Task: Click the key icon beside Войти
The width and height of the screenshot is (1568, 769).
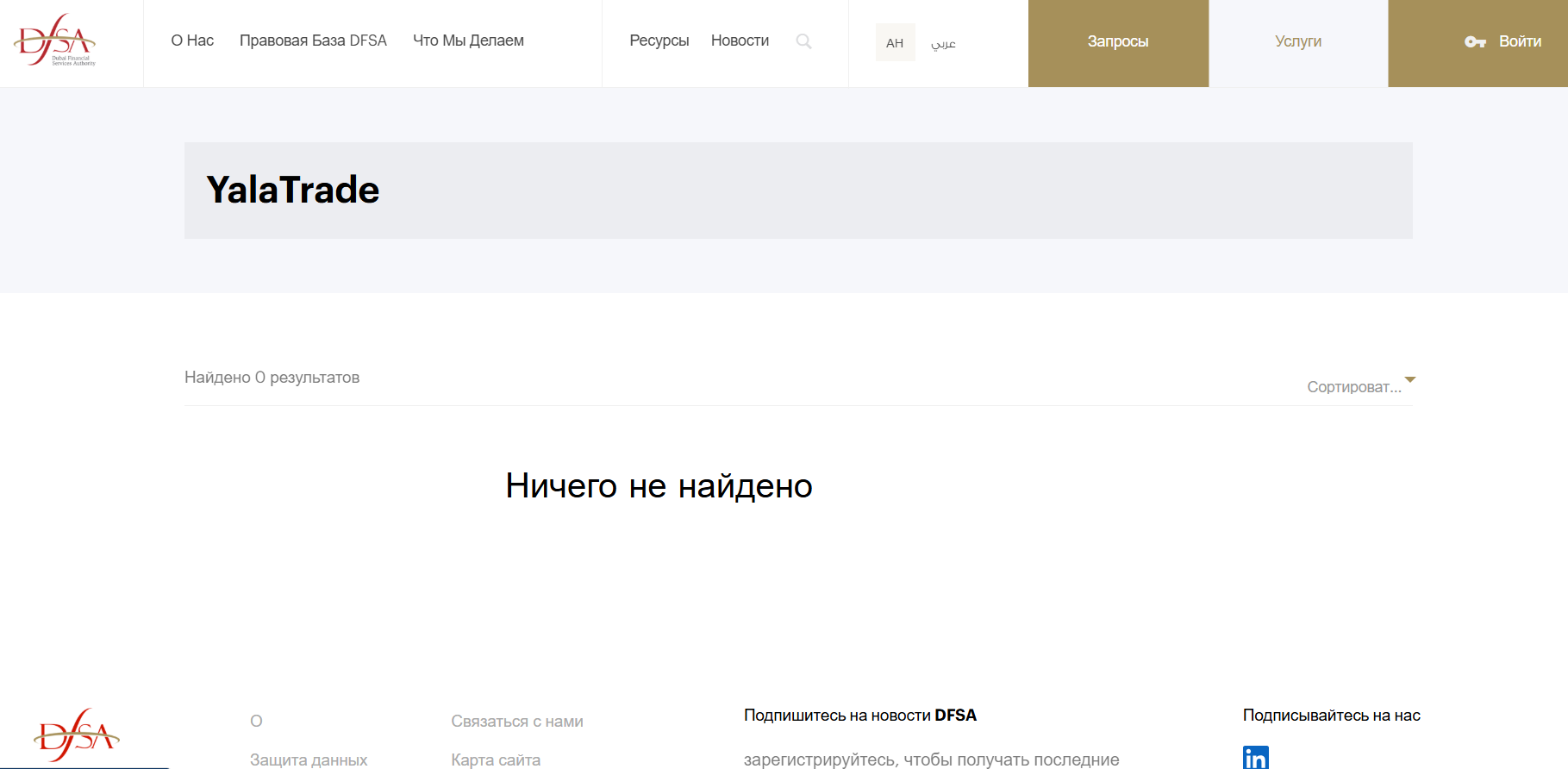Action: [x=1475, y=41]
